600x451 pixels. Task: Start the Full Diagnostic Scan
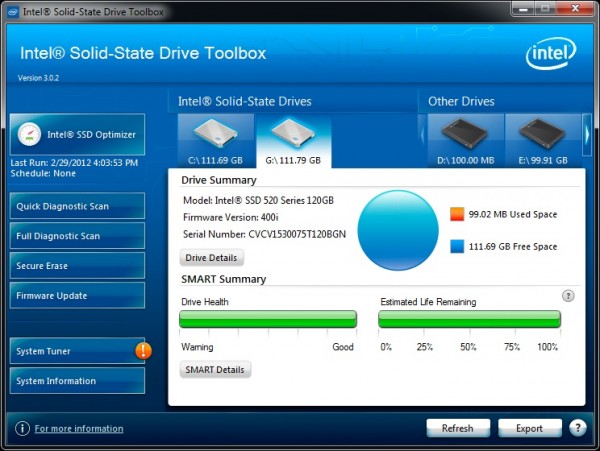pos(77,236)
